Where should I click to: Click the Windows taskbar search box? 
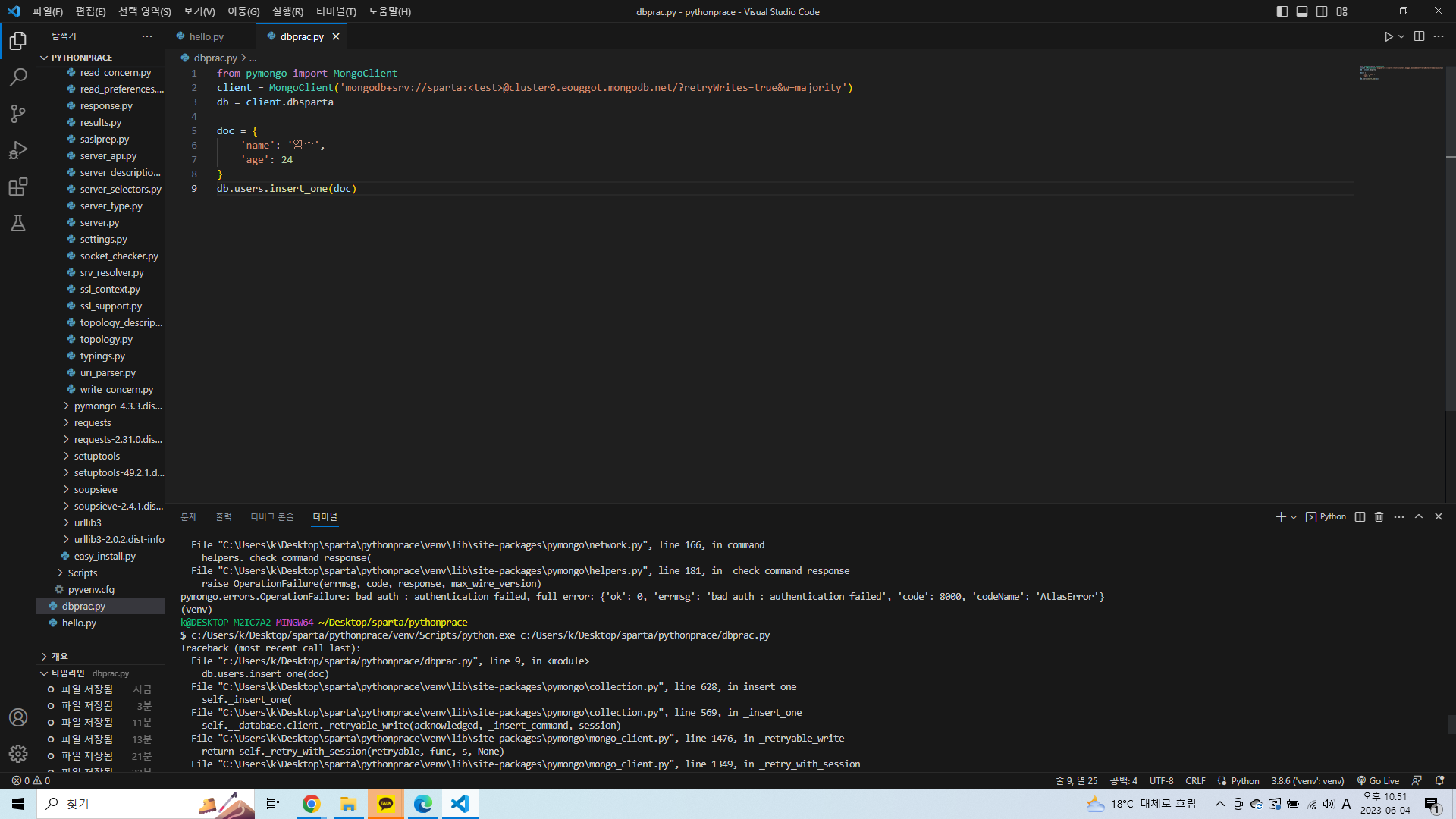147,804
